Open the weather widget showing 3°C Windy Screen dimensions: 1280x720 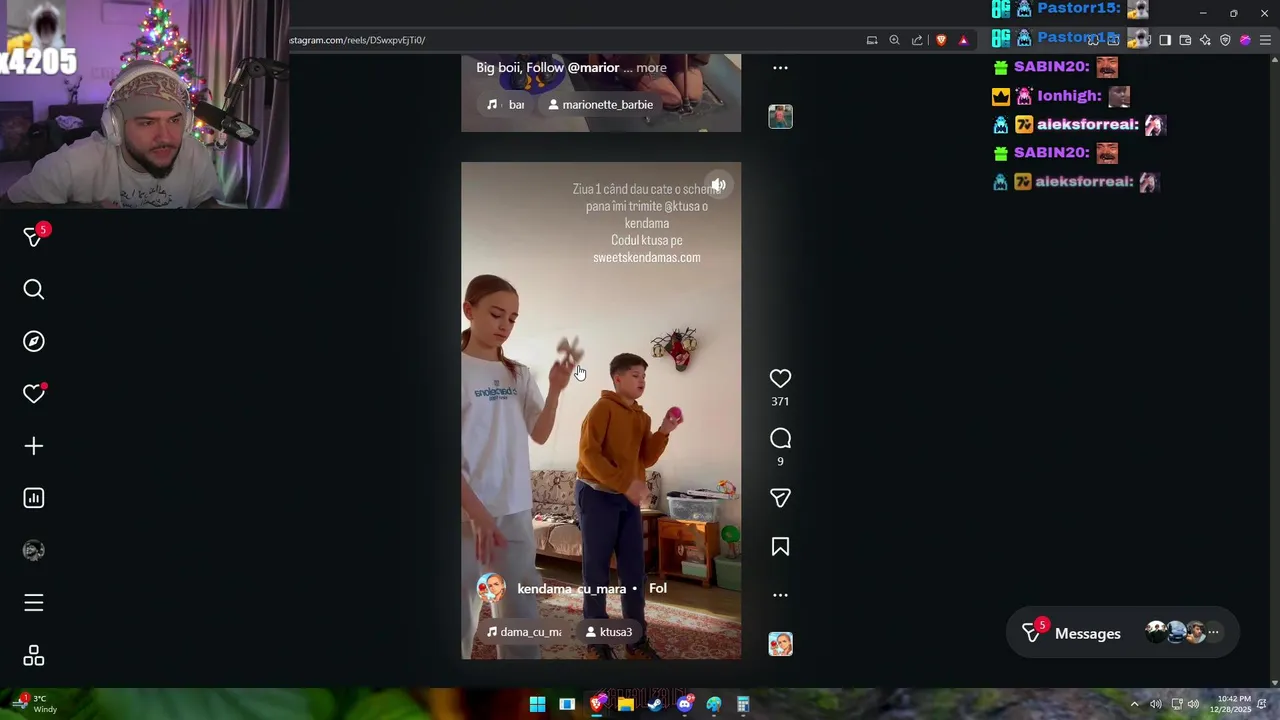click(34, 704)
